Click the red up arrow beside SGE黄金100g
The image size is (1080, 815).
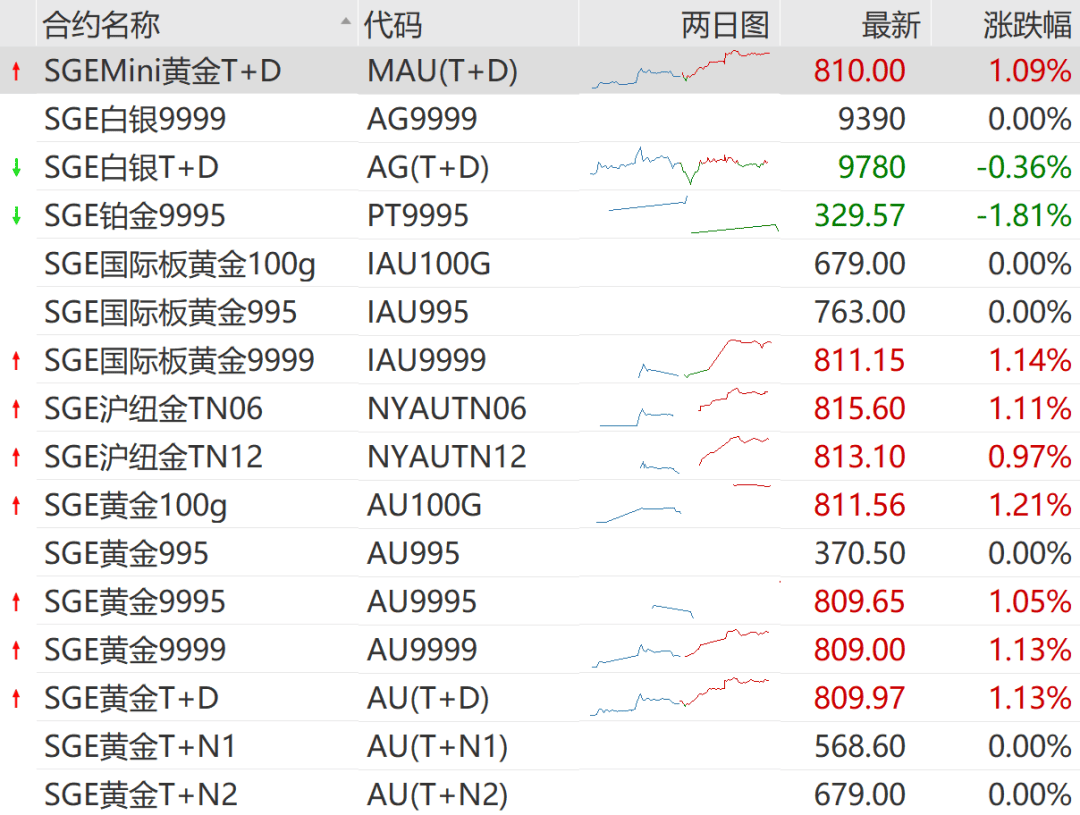(x=14, y=505)
